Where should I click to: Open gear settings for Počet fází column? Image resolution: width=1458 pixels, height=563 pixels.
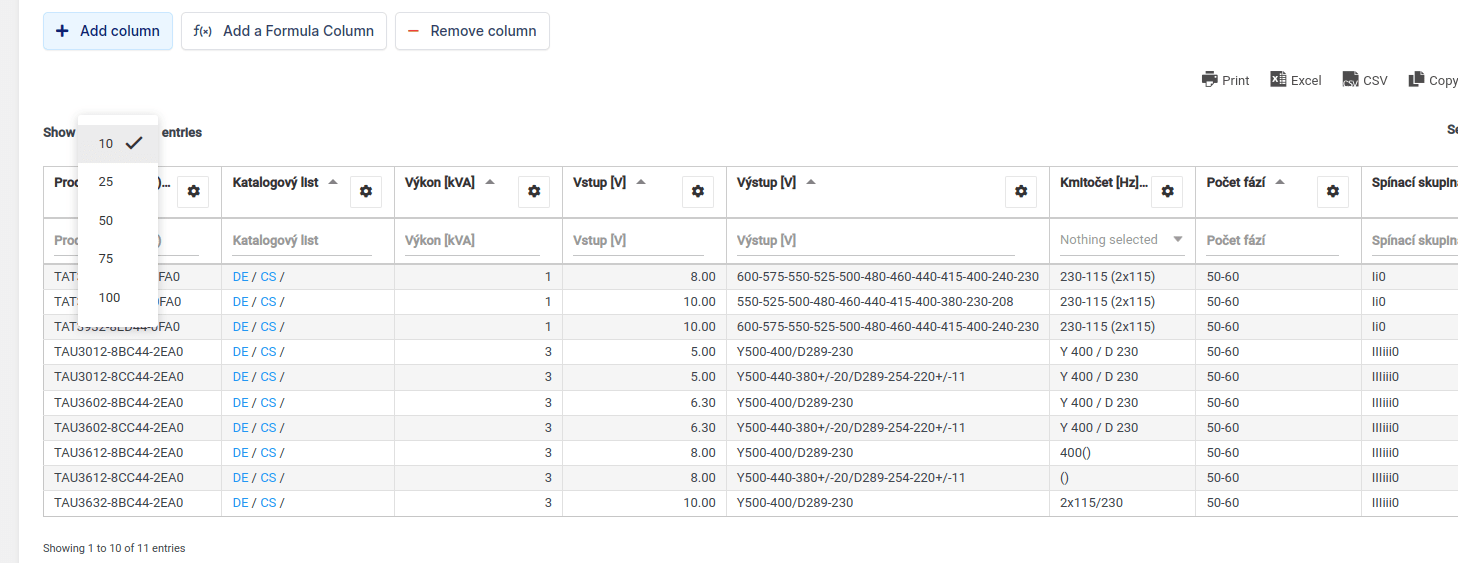point(1332,192)
